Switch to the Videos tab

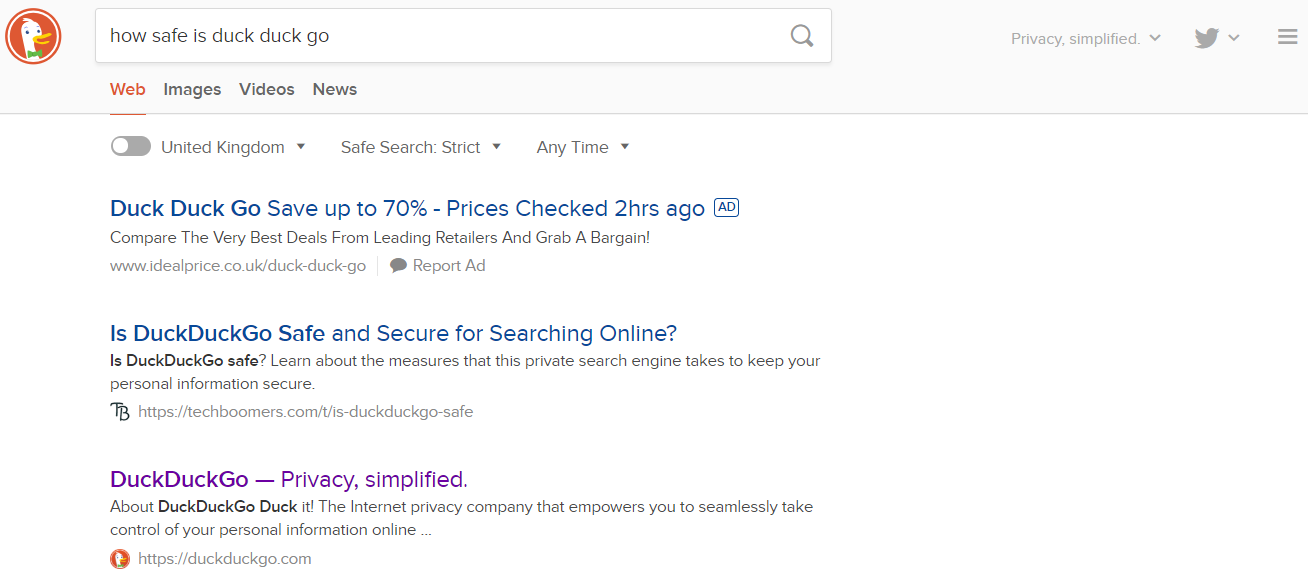pos(267,89)
